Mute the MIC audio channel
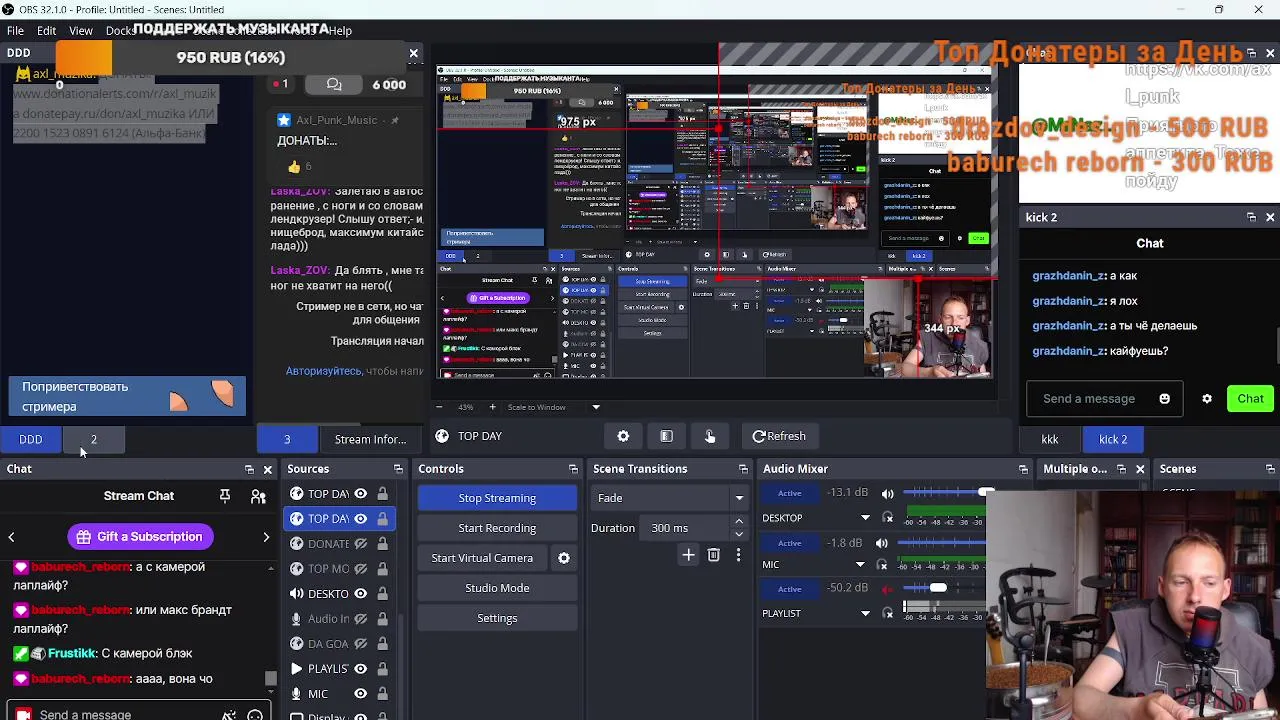Screen dimensions: 1280x720 click(881, 543)
